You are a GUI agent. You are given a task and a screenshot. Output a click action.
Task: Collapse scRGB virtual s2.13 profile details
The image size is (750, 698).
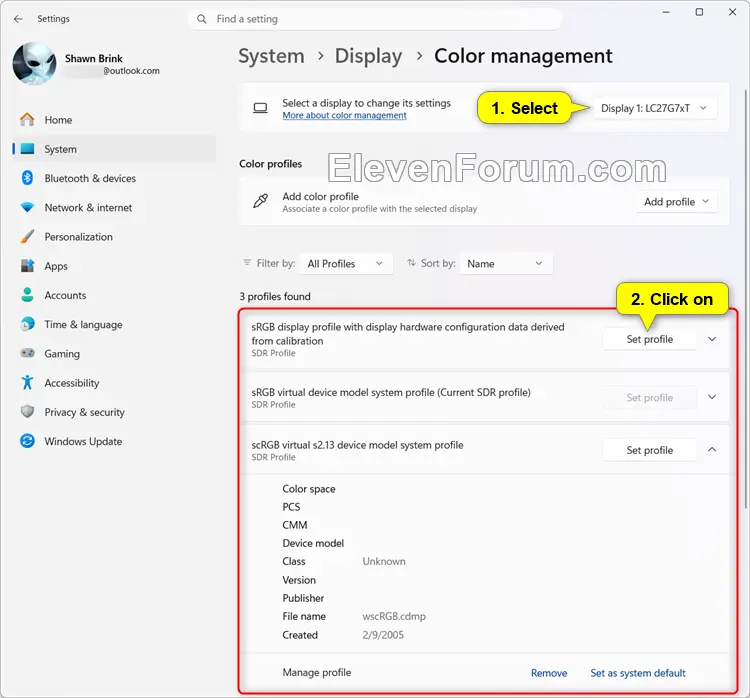click(712, 450)
